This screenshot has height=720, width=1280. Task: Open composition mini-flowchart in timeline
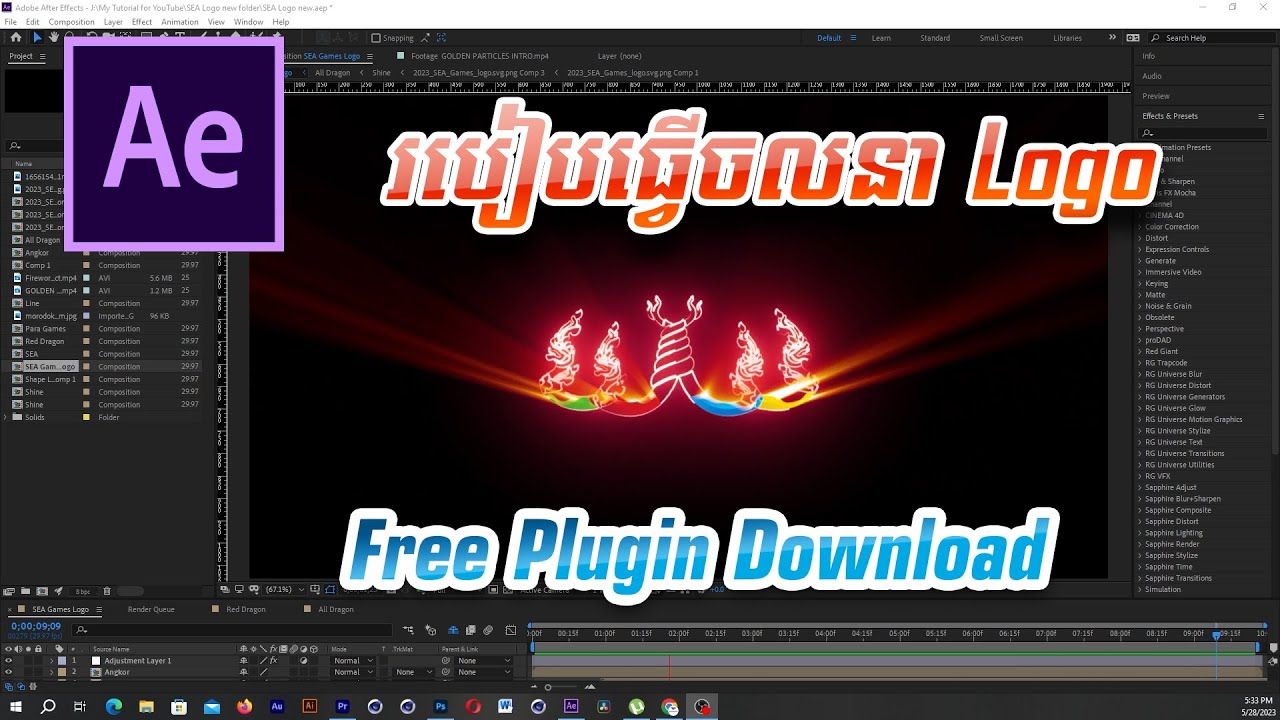tap(409, 630)
